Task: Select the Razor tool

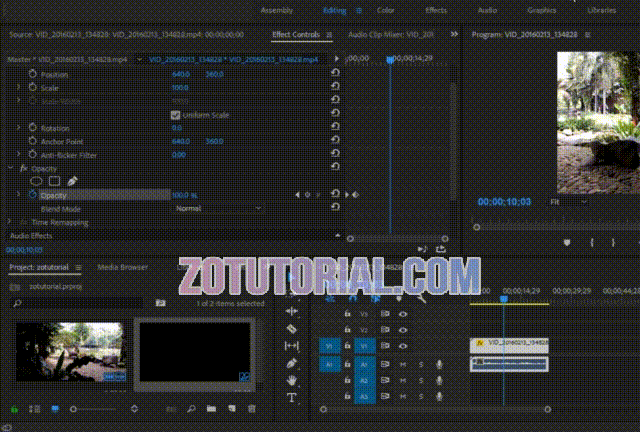Action: click(x=291, y=329)
